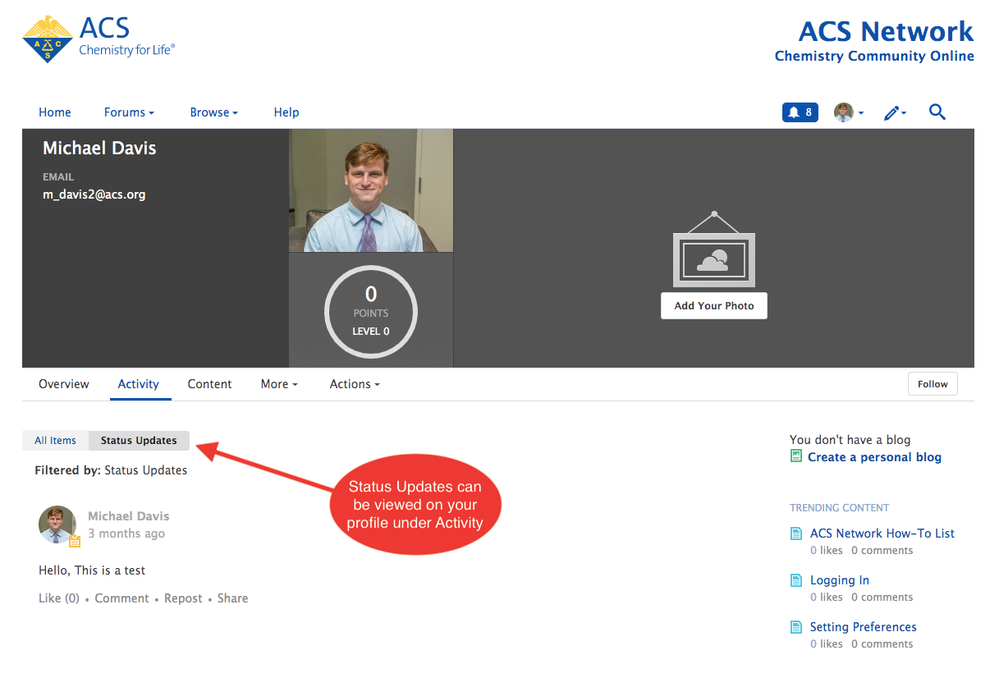Open the Content tab
Image resolution: width=999 pixels, height=673 pixels.
pyautogui.click(x=209, y=384)
